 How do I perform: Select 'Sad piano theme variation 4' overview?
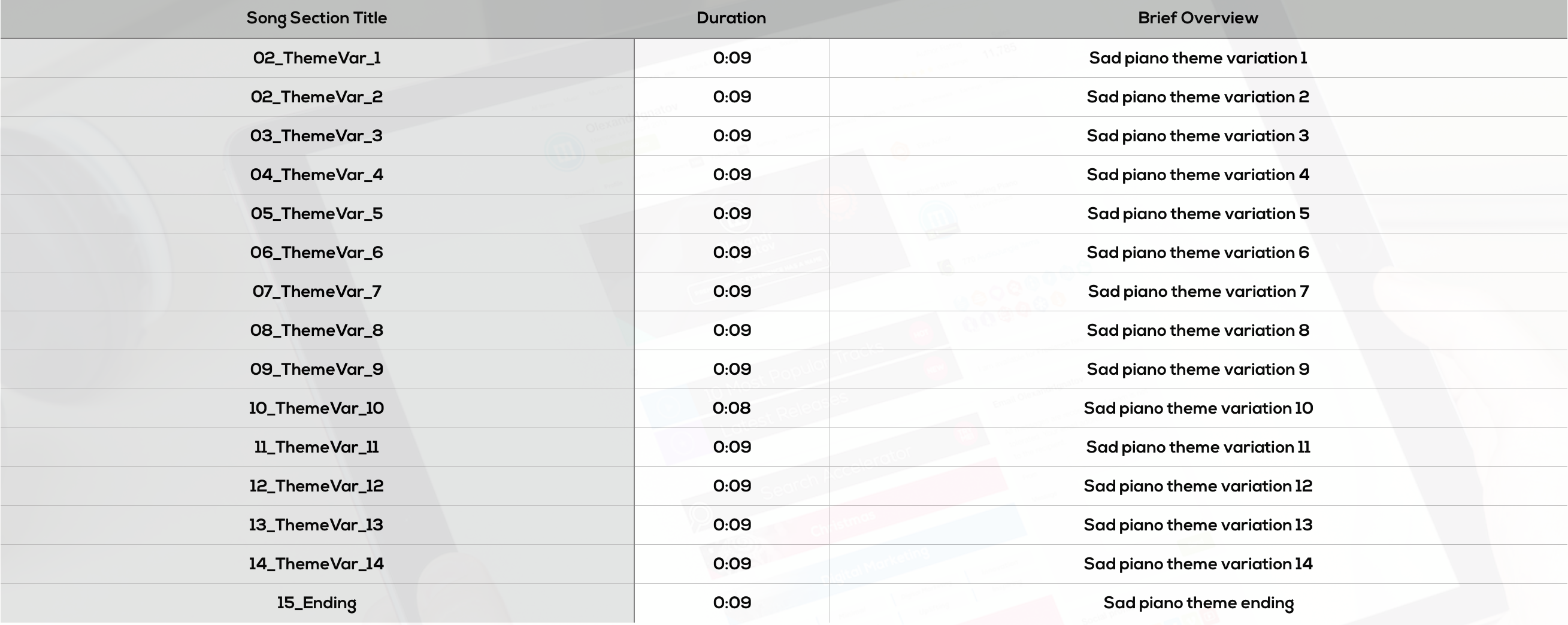pos(1198,175)
